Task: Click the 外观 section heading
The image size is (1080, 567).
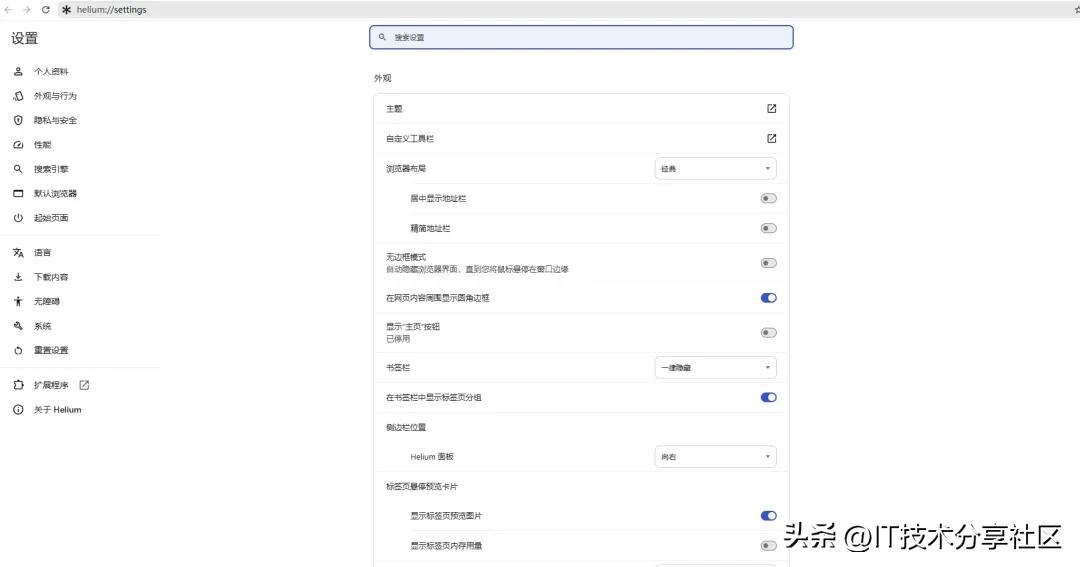Action: pos(383,78)
